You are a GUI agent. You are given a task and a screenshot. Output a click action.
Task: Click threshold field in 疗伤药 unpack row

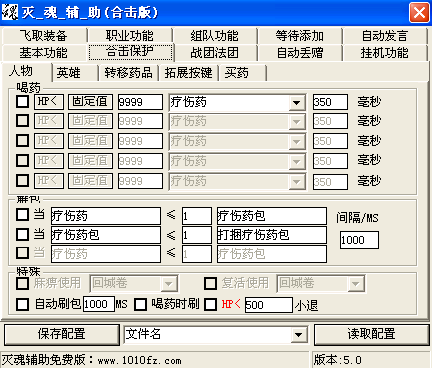[197, 216]
